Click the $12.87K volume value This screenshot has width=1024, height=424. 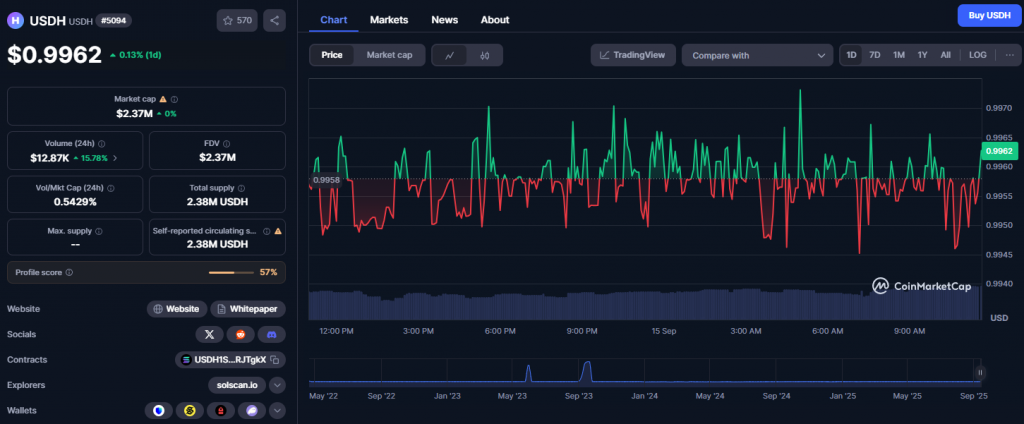click(50, 158)
